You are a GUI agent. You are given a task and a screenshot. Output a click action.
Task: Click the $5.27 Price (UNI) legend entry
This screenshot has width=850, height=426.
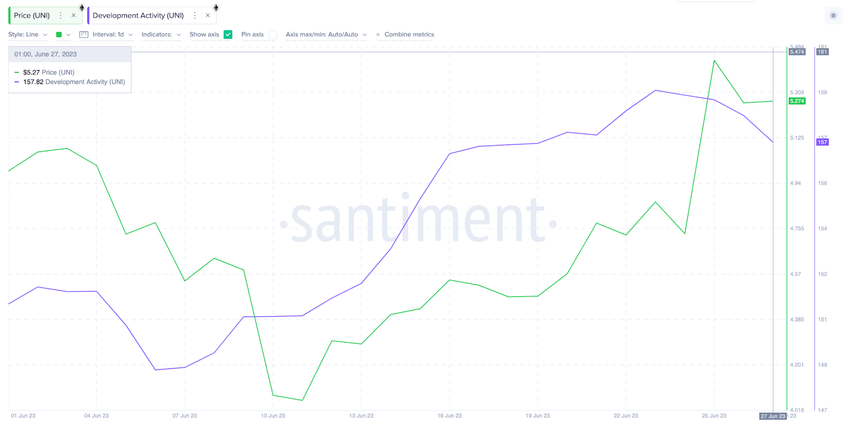(44, 73)
